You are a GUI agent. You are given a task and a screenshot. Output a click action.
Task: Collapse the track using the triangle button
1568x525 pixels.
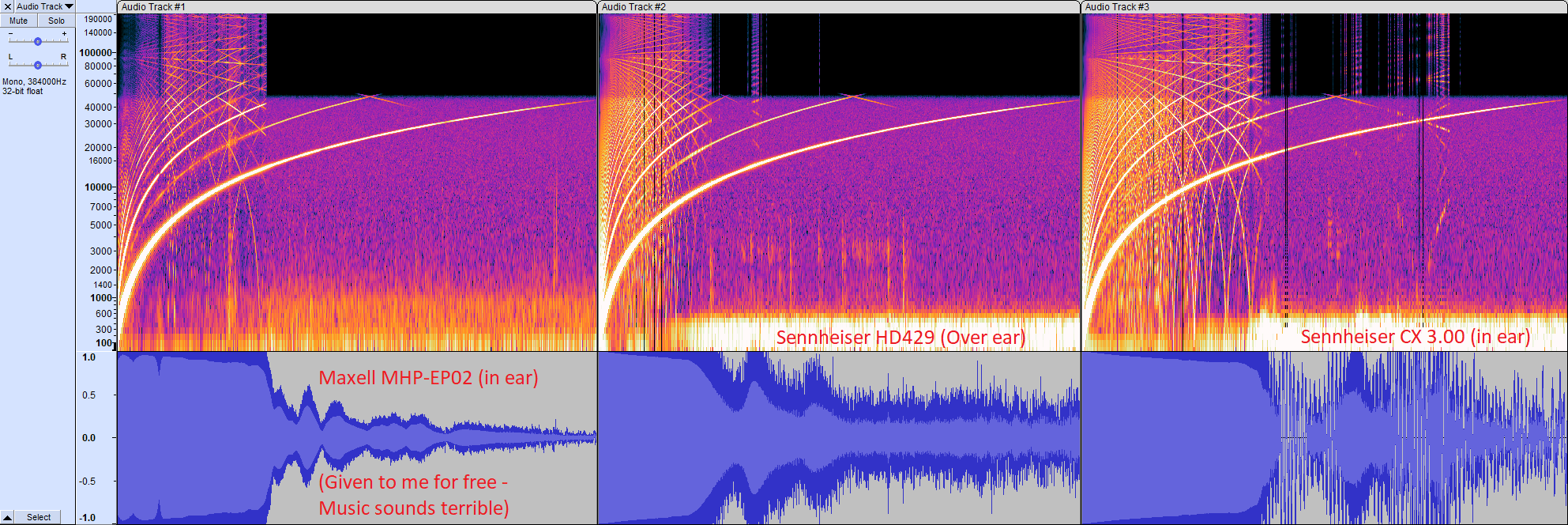pos(8,517)
